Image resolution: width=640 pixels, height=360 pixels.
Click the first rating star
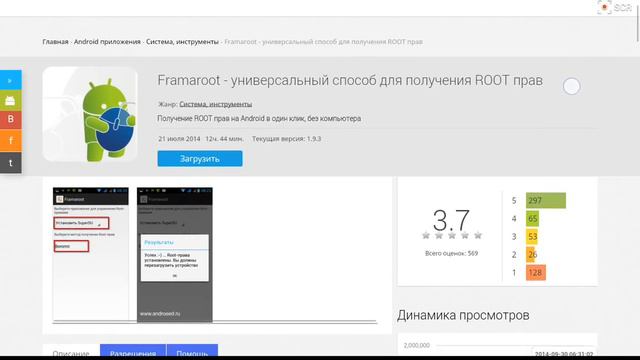(426, 235)
